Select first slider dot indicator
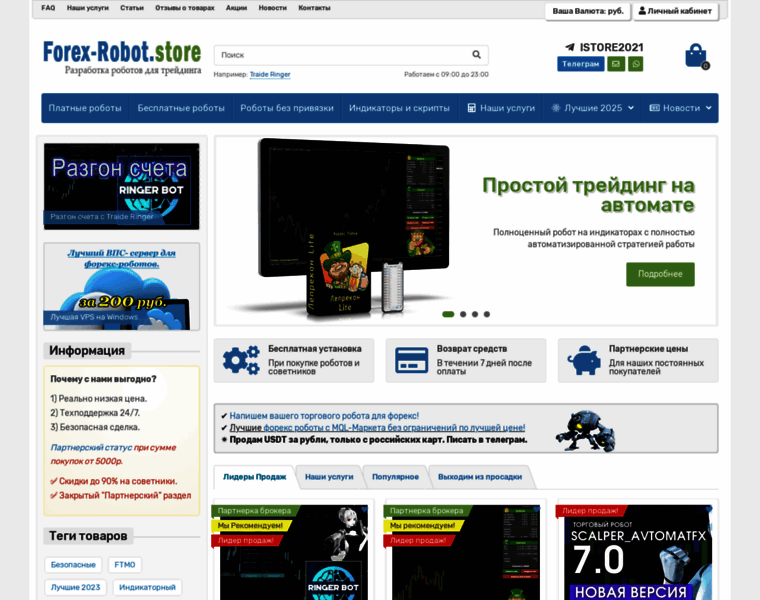Viewport: 760px width, 600px height. tap(448, 314)
